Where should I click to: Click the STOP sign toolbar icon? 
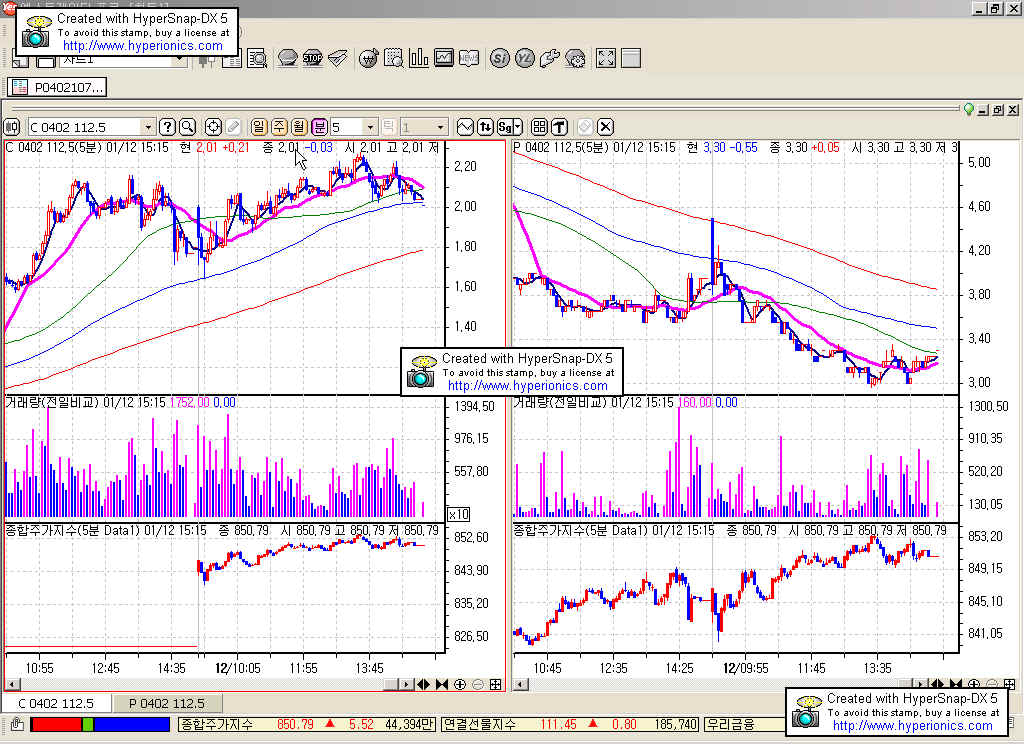pyautogui.click(x=312, y=58)
